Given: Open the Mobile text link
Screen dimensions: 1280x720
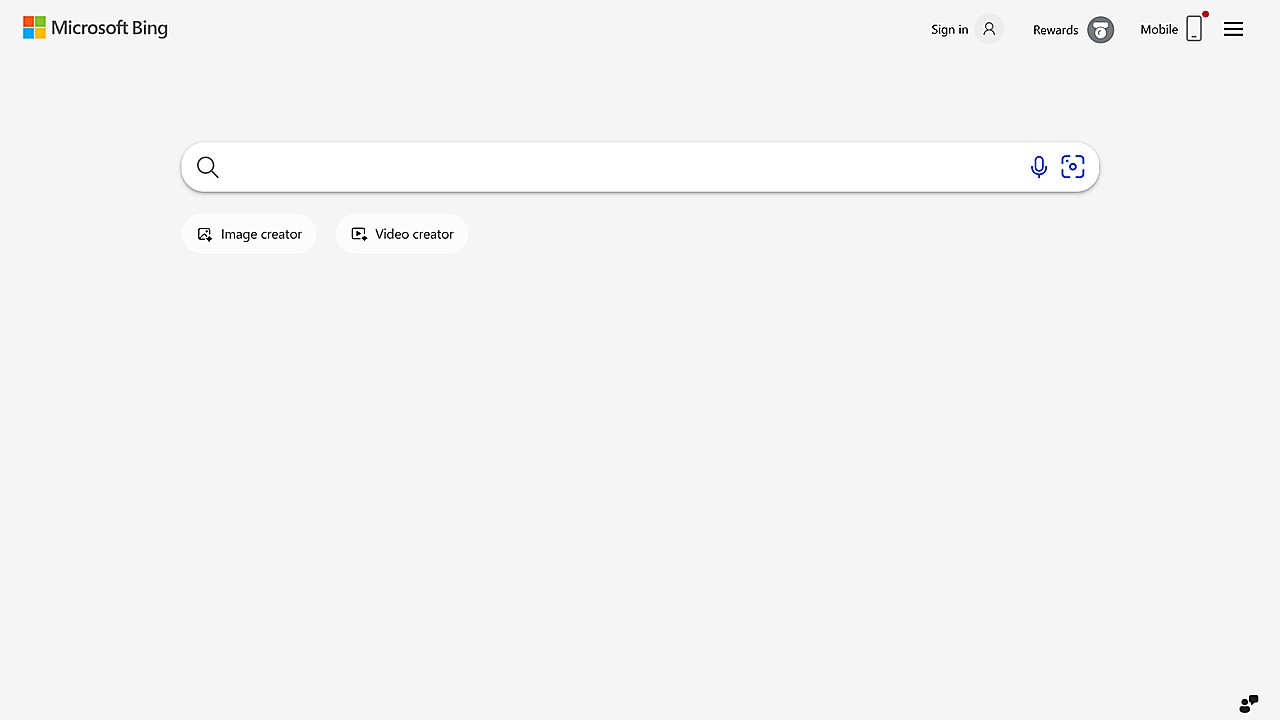Looking at the screenshot, I should (x=1159, y=29).
